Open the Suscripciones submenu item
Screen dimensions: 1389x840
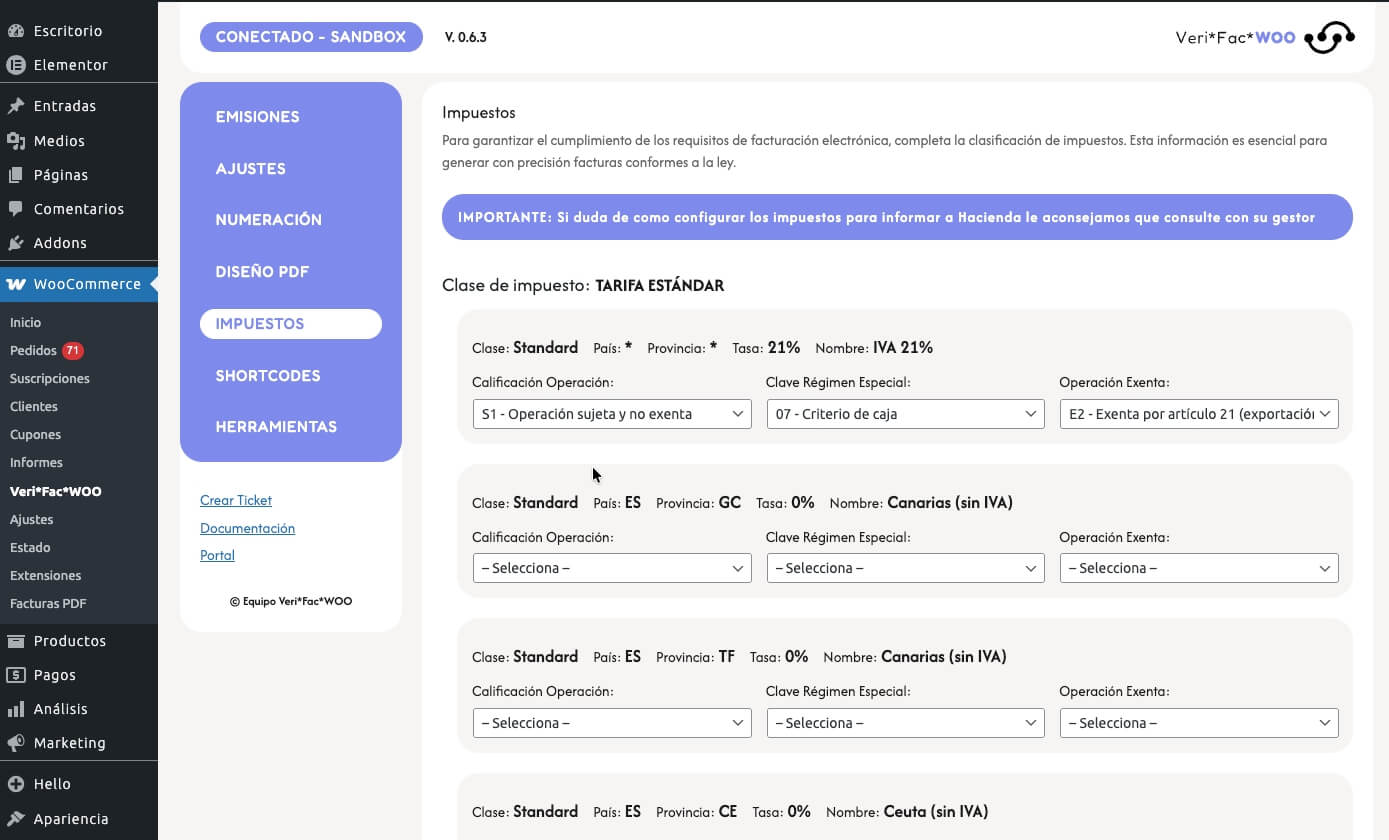tap(49, 379)
